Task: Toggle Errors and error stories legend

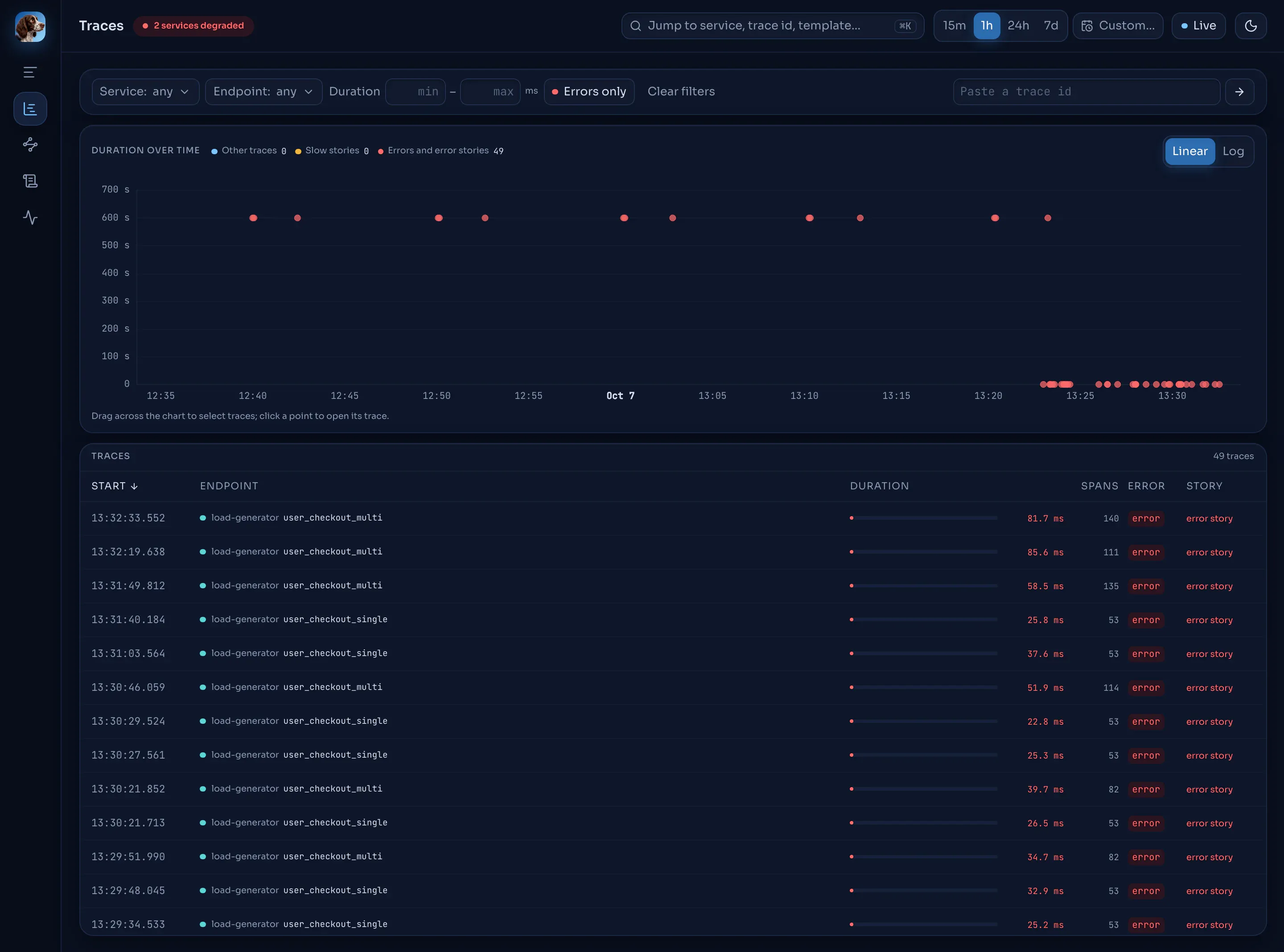Action: pyautogui.click(x=440, y=151)
